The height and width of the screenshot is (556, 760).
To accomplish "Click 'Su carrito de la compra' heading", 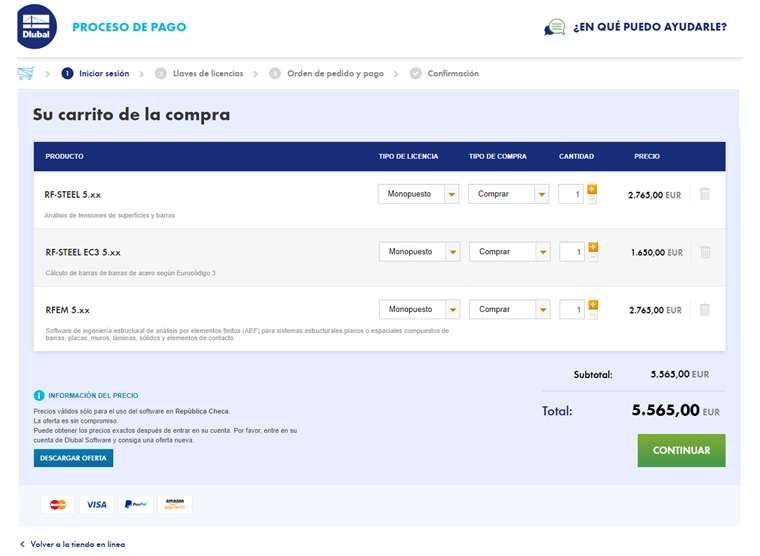I will click(x=131, y=115).
